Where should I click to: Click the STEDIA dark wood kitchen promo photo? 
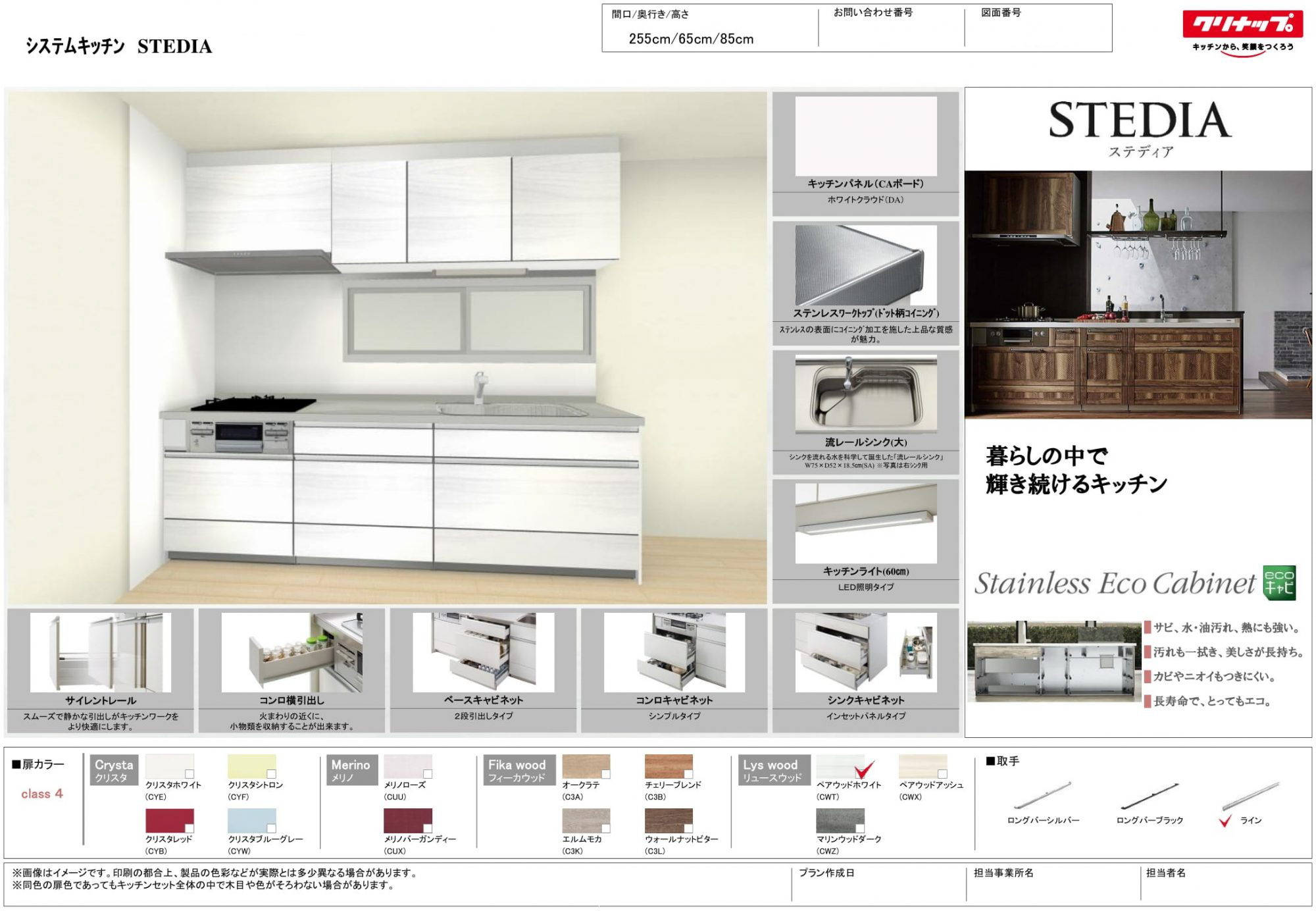pos(1138,294)
